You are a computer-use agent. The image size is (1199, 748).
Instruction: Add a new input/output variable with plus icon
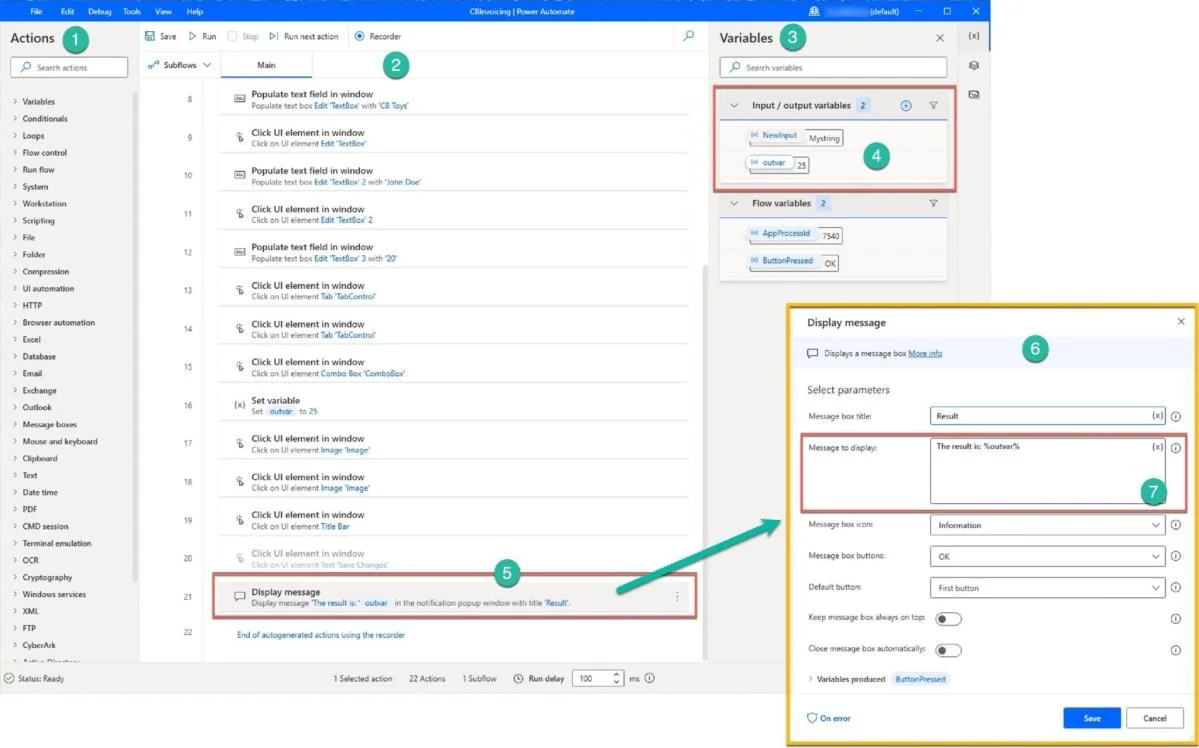pos(906,106)
